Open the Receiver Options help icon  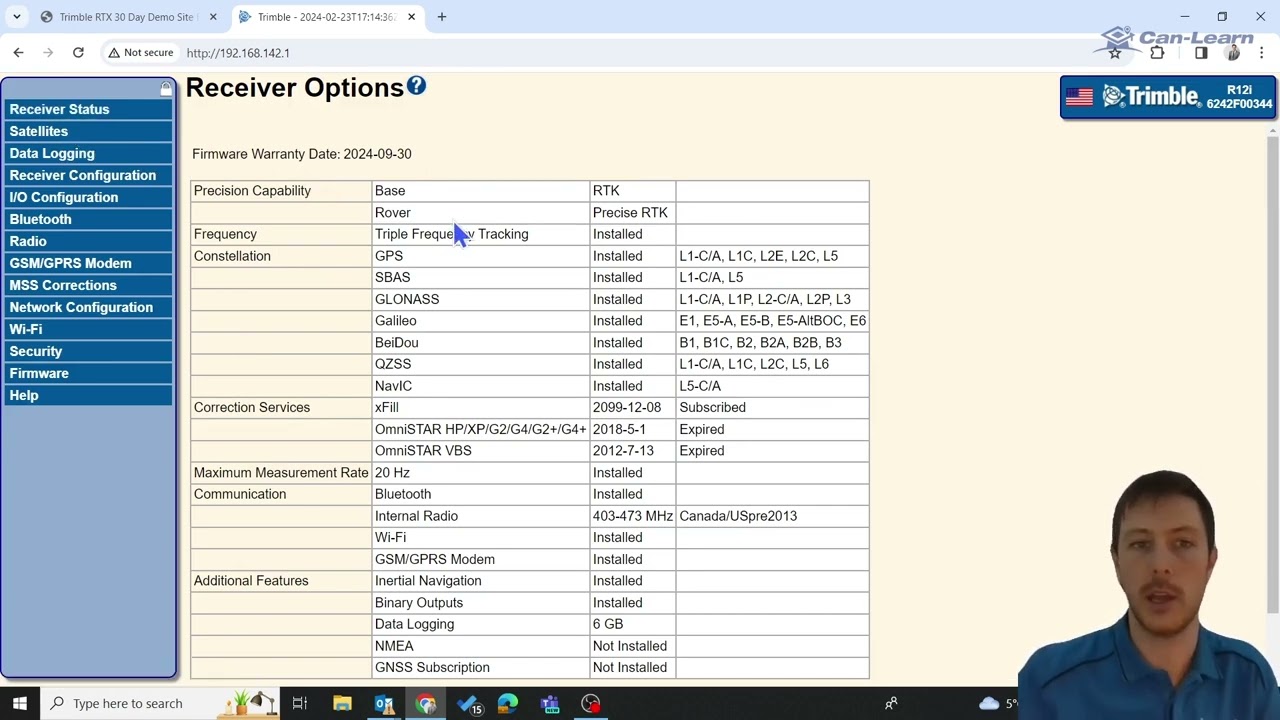(416, 87)
